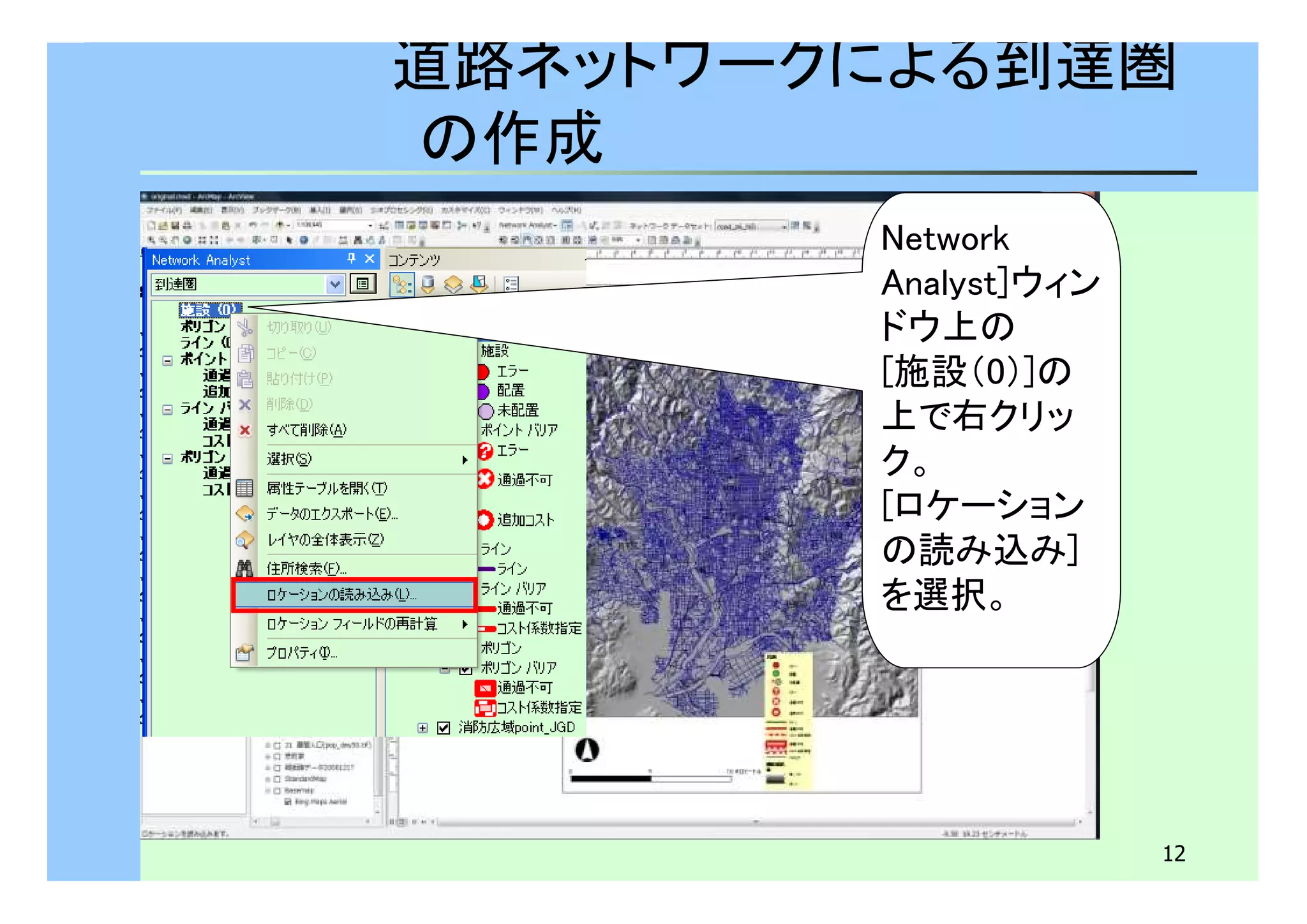Select the Identify tool
1307x924 pixels.
pyautogui.click(x=304, y=241)
